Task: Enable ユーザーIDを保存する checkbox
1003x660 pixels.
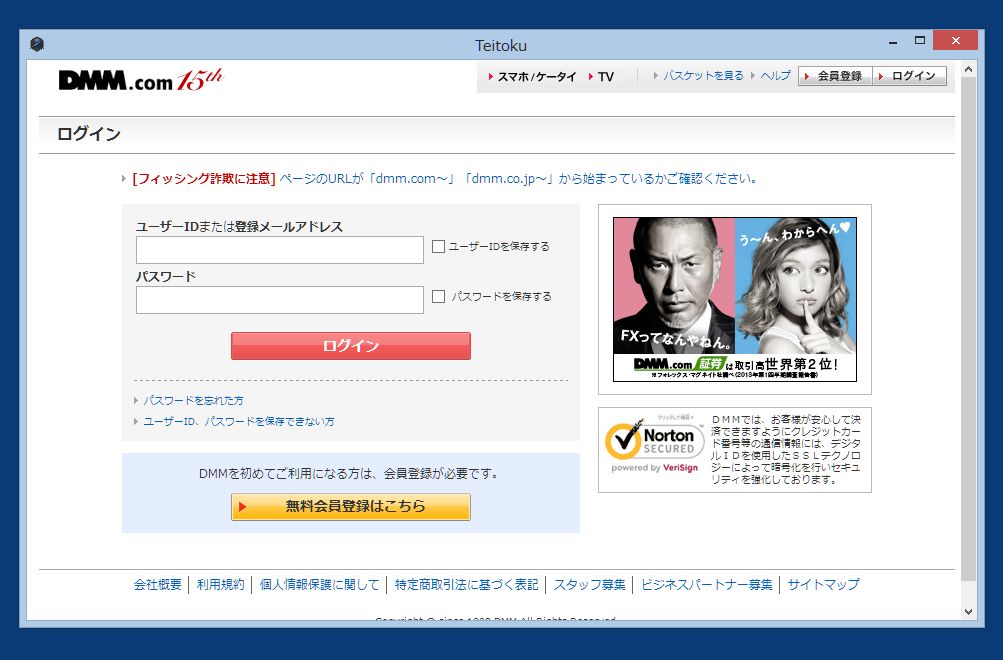Action: click(x=438, y=246)
